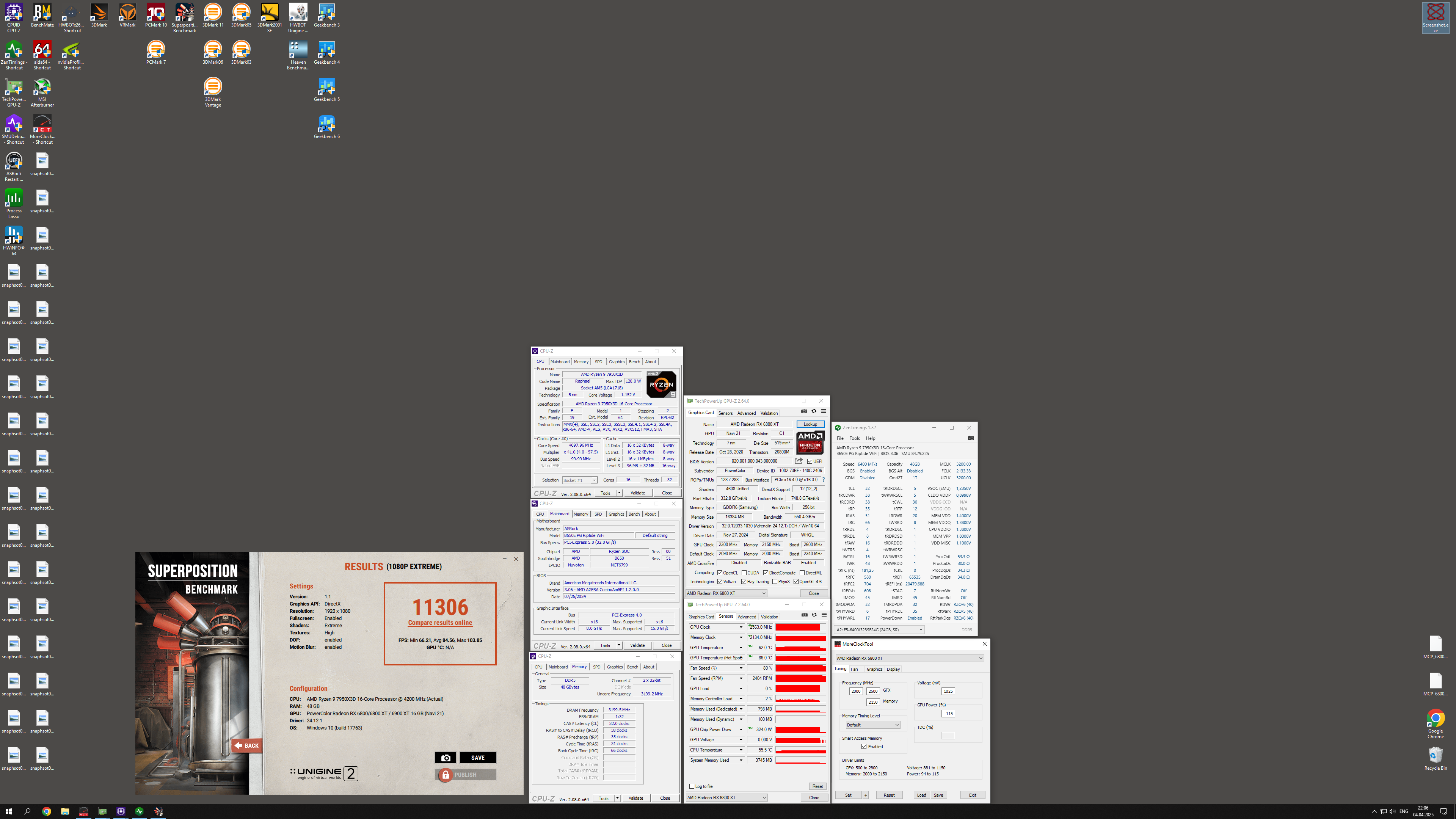Viewport: 1456px width, 819px height.
Task: Open the Memory Timing Level dropdown
Action: point(873,725)
